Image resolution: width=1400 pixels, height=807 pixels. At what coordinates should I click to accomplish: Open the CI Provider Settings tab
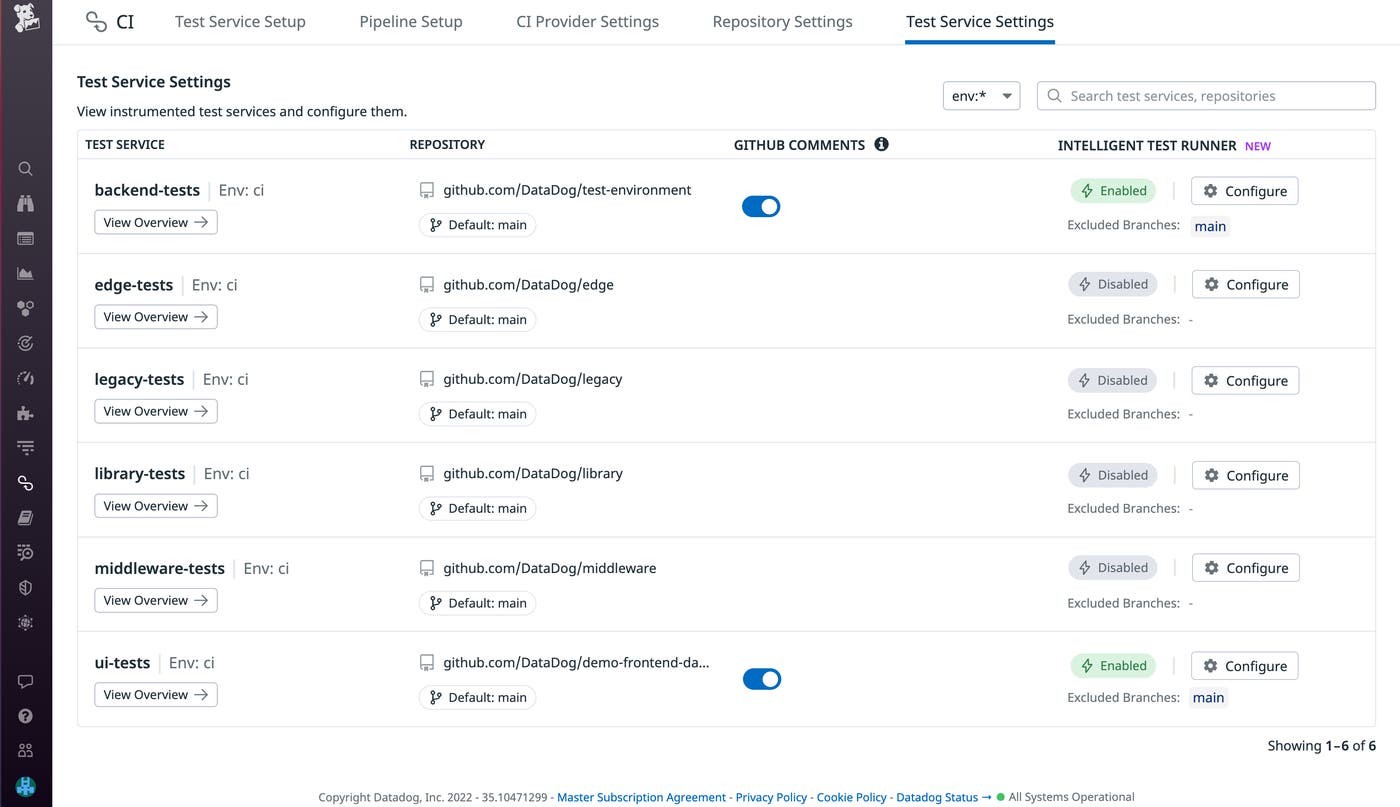pos(587,21)
